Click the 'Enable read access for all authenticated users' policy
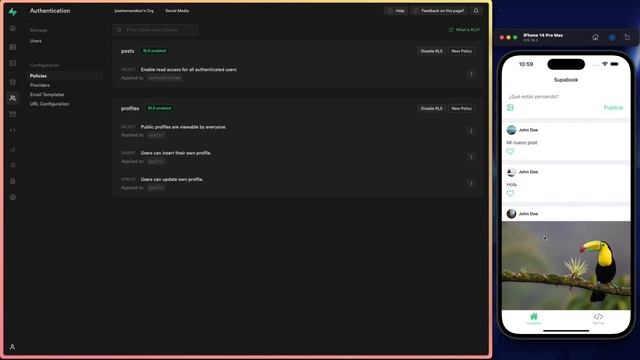The image size is (640, 360). pos(189,70)
